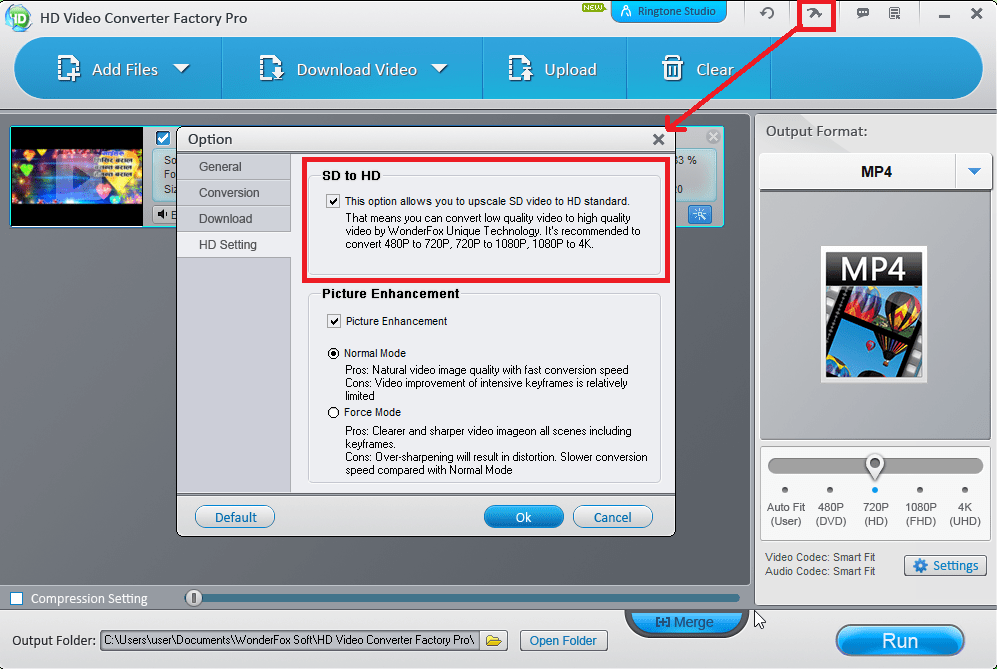
Task: Click the Upload toolbar button
Action: 553,69
